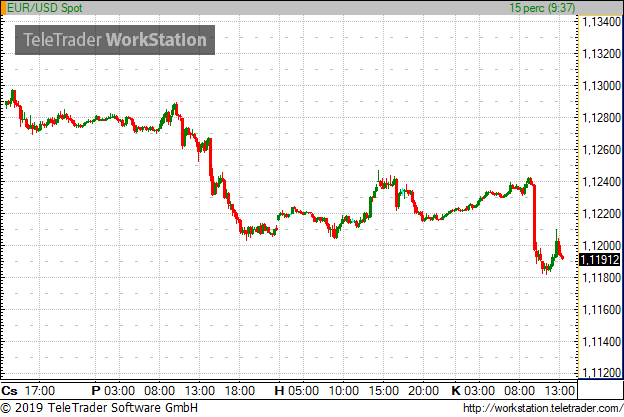Click the 1,11200 price axis label
Screen dimensions: 624x417
point(601,372)
